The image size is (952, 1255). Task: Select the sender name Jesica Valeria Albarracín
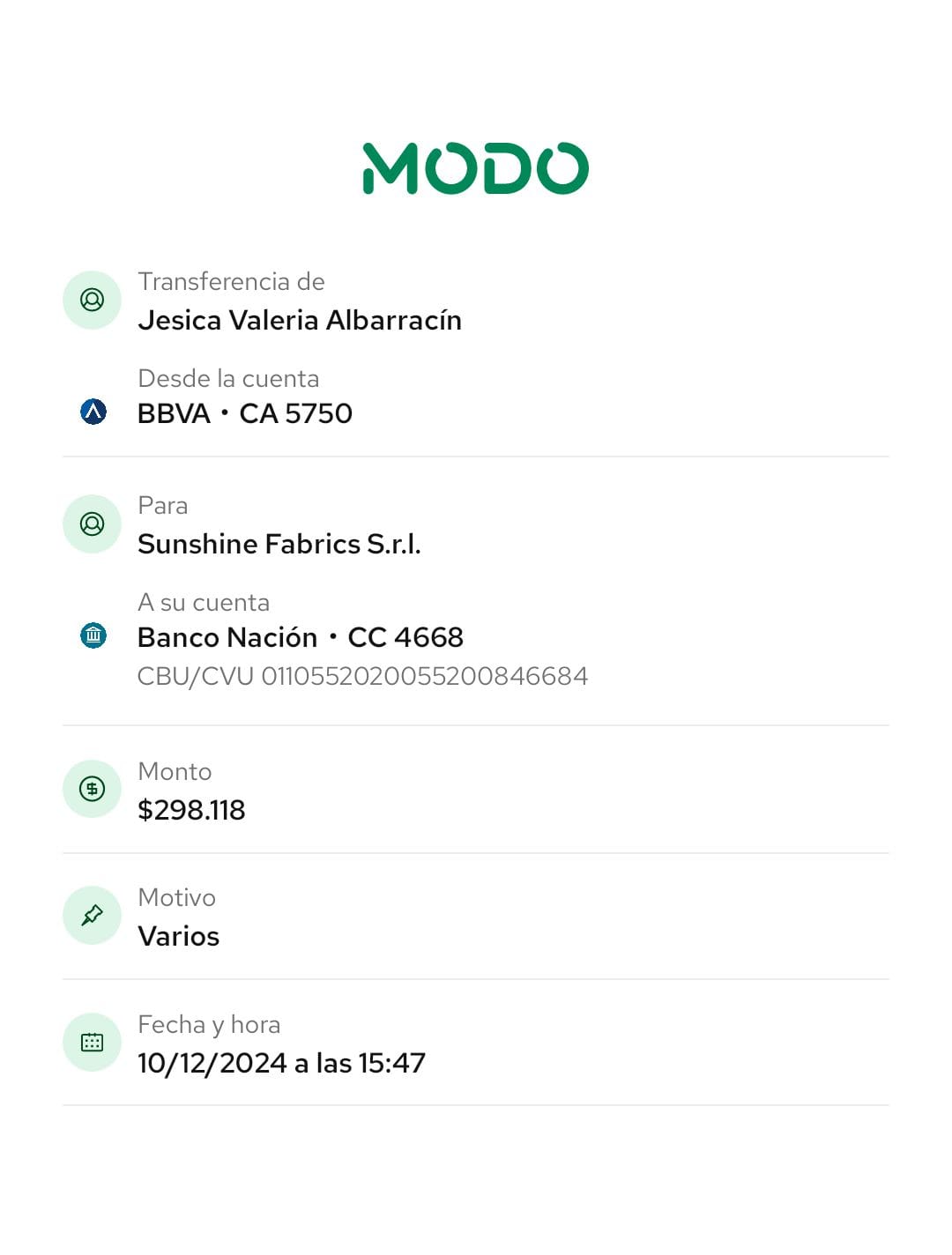[300, 320]
